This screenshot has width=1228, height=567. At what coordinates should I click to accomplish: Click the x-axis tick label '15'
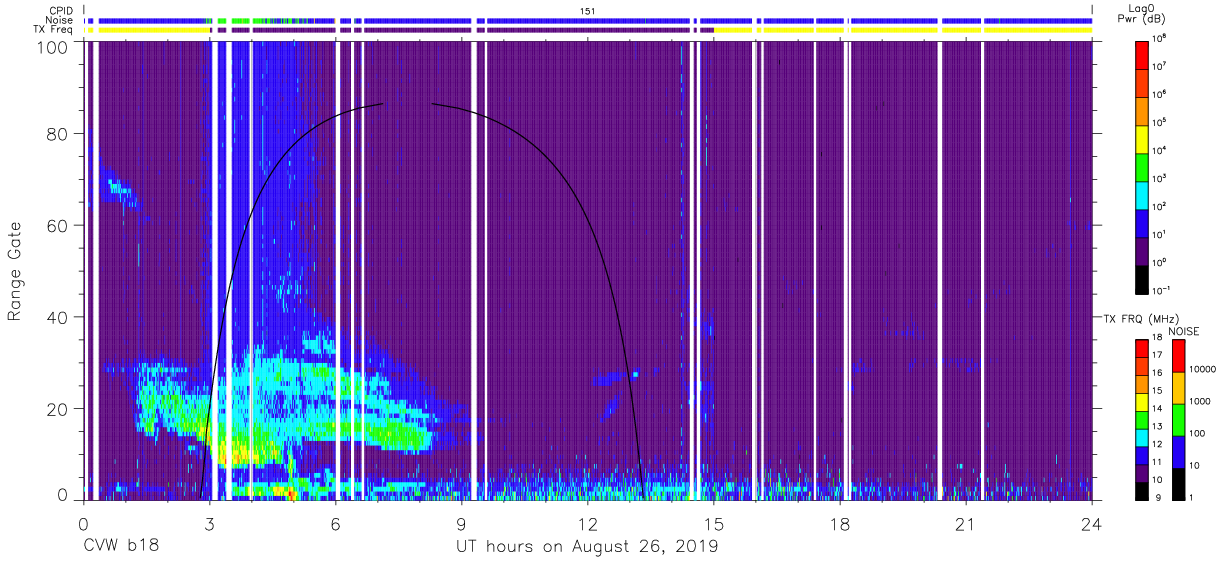713,525
